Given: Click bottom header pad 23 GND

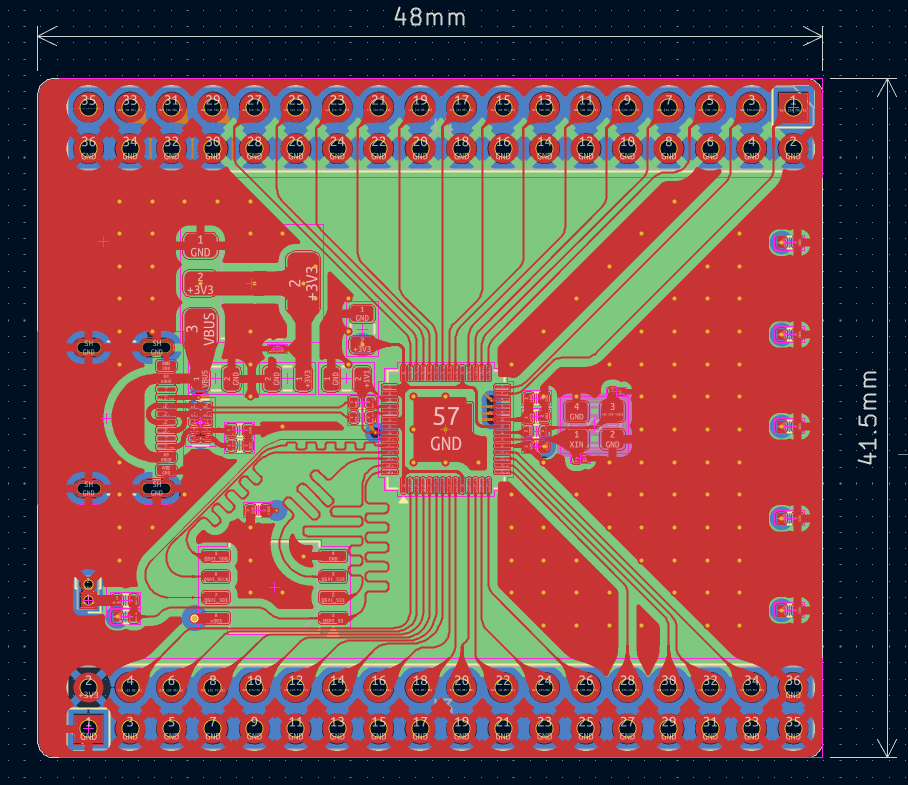Looking at the screenshot, I should point(544,728).
